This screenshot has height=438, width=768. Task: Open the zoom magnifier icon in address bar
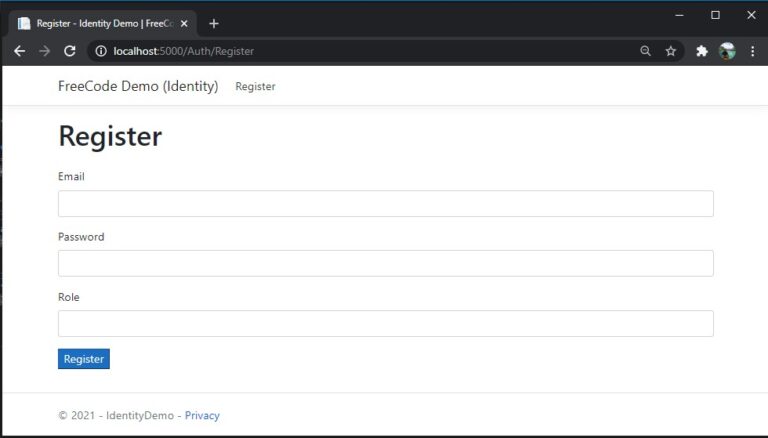point(646,51)
